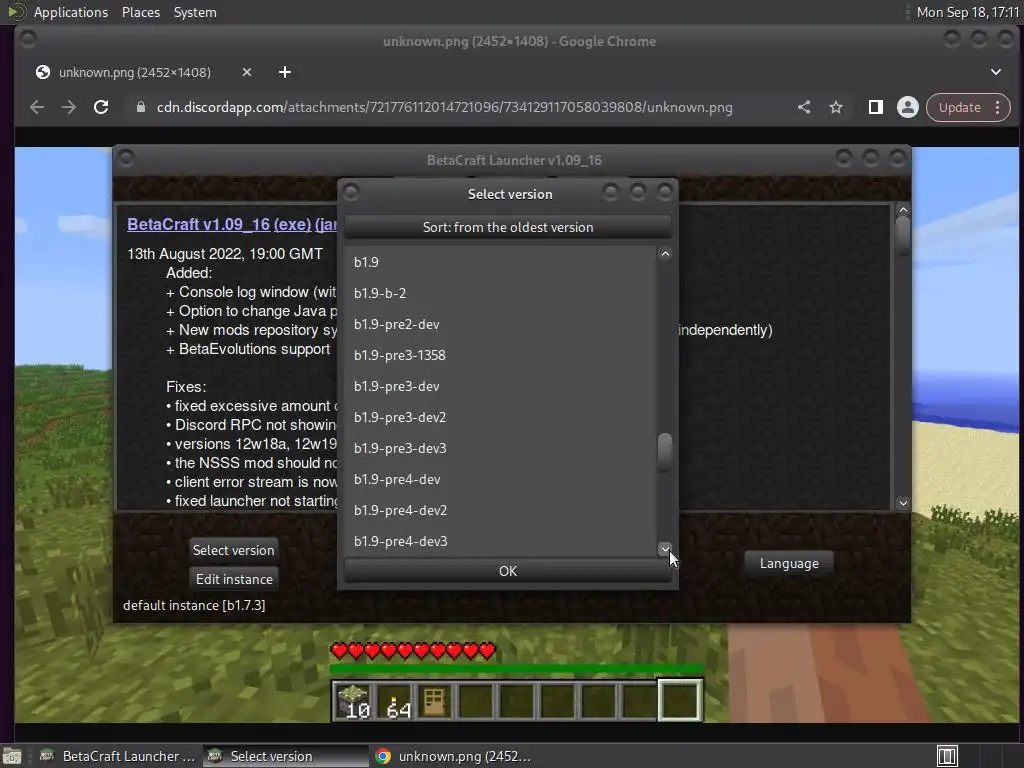Bookmark this page with star icon
1024x768 pixels.
pos(836,107)
